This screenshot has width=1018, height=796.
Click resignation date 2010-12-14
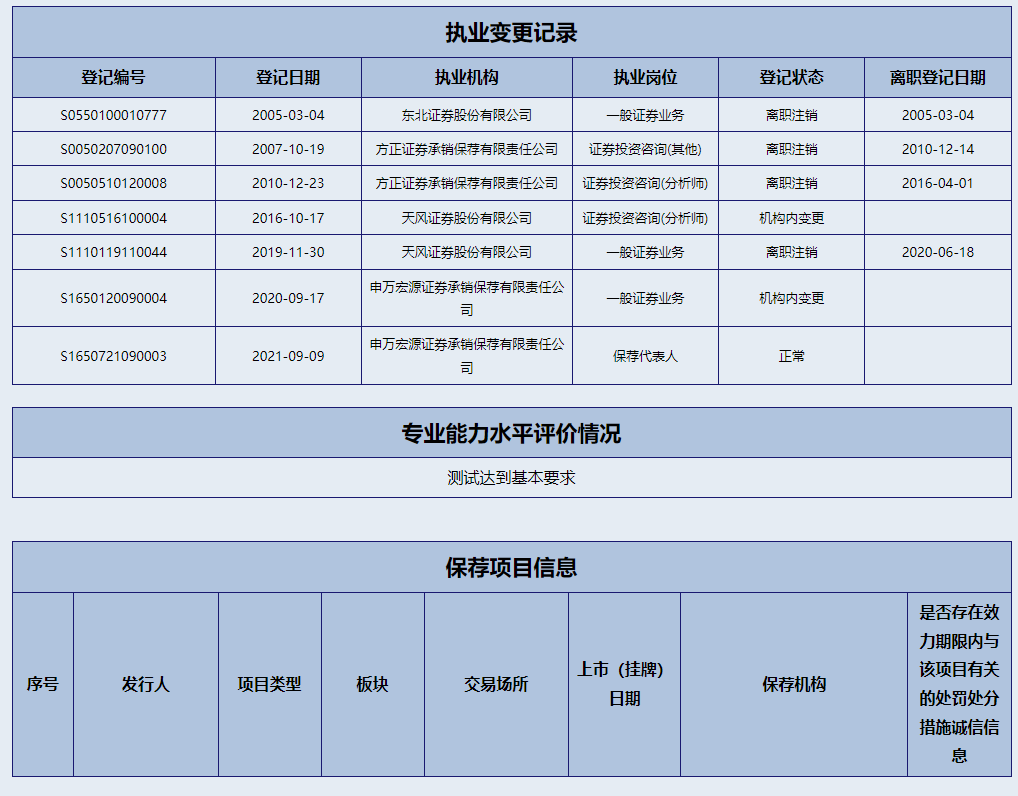pos(938,149)
